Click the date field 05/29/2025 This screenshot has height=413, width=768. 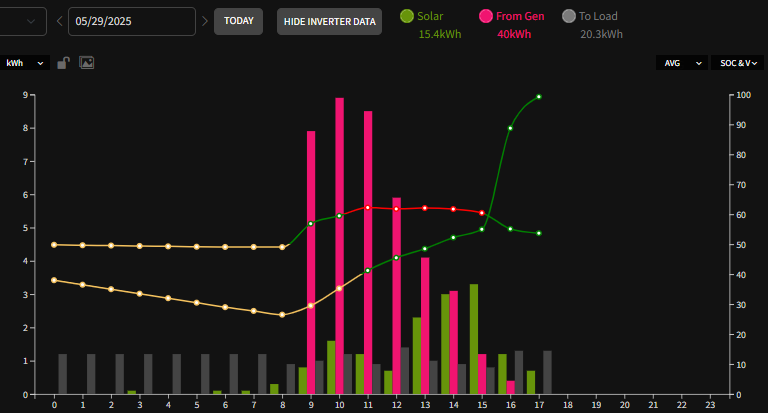pyautogui.click(x=132, y=21)
